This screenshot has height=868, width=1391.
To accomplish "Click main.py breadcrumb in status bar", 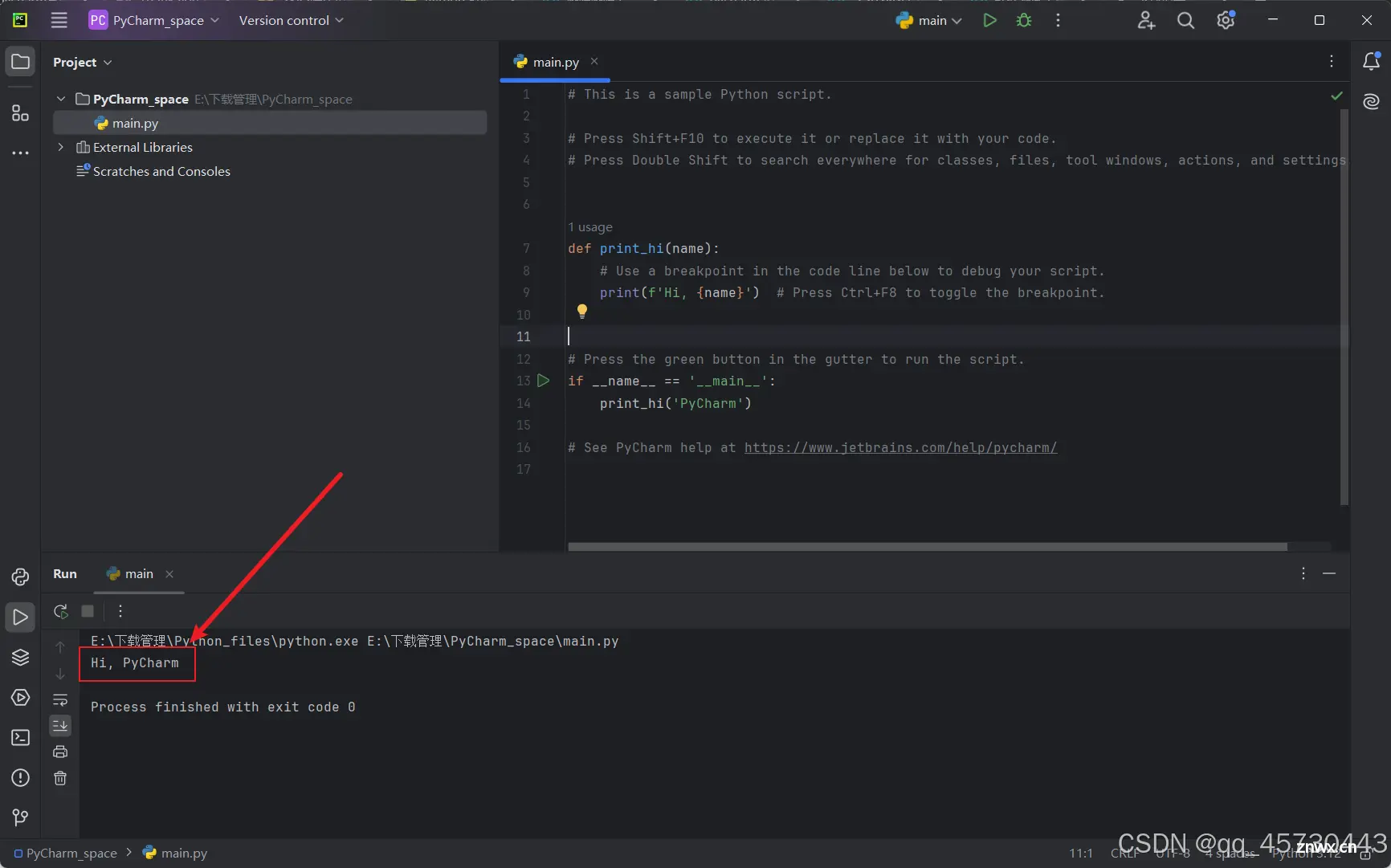I will click(x=176, y=853).
